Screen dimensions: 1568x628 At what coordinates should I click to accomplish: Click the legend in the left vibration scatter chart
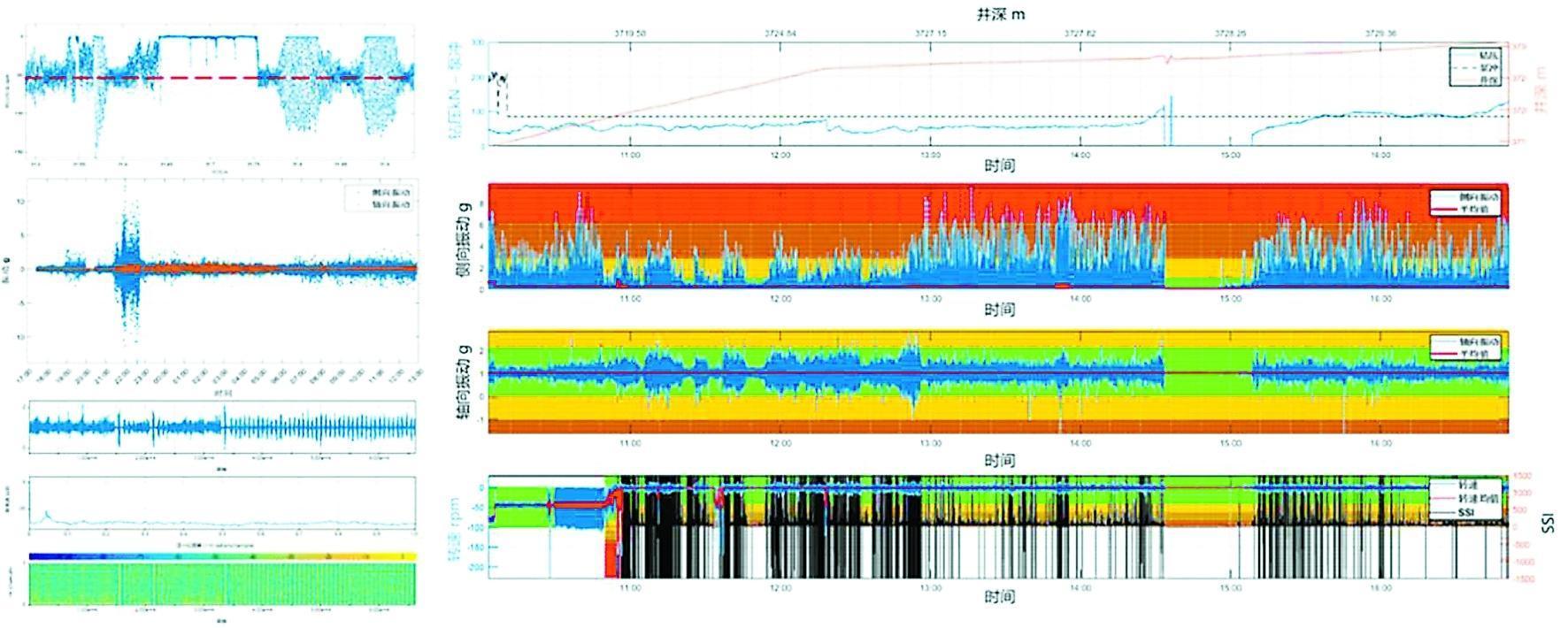382,197
